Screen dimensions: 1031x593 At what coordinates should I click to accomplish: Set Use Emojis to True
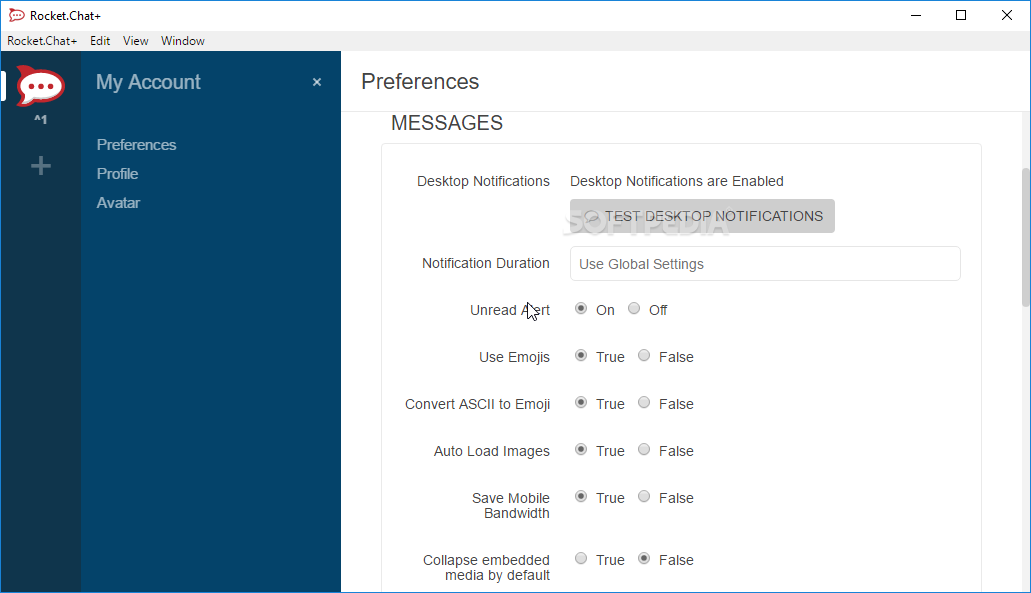581,356
